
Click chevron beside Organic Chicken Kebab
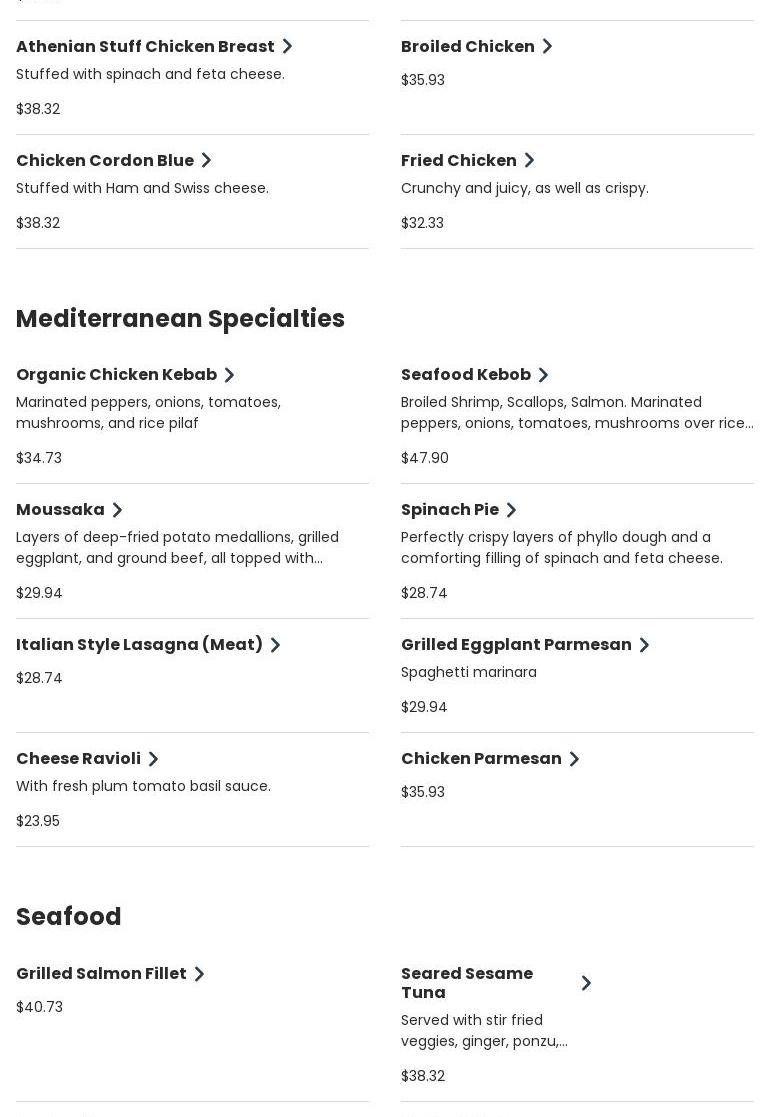click(x=229, y=375)
